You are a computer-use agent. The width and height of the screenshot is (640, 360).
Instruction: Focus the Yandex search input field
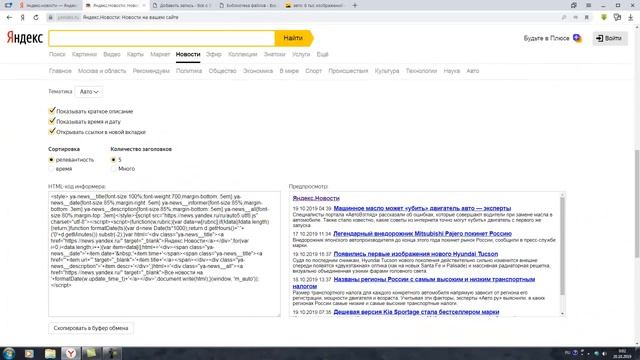pos(162,38)
